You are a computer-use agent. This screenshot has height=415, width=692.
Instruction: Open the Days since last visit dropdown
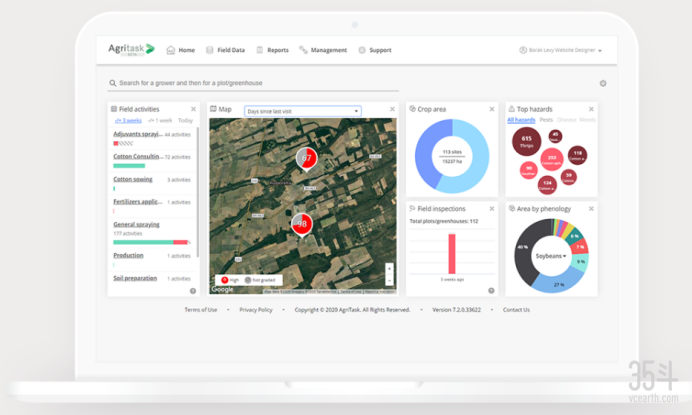(x=303, y=111)
